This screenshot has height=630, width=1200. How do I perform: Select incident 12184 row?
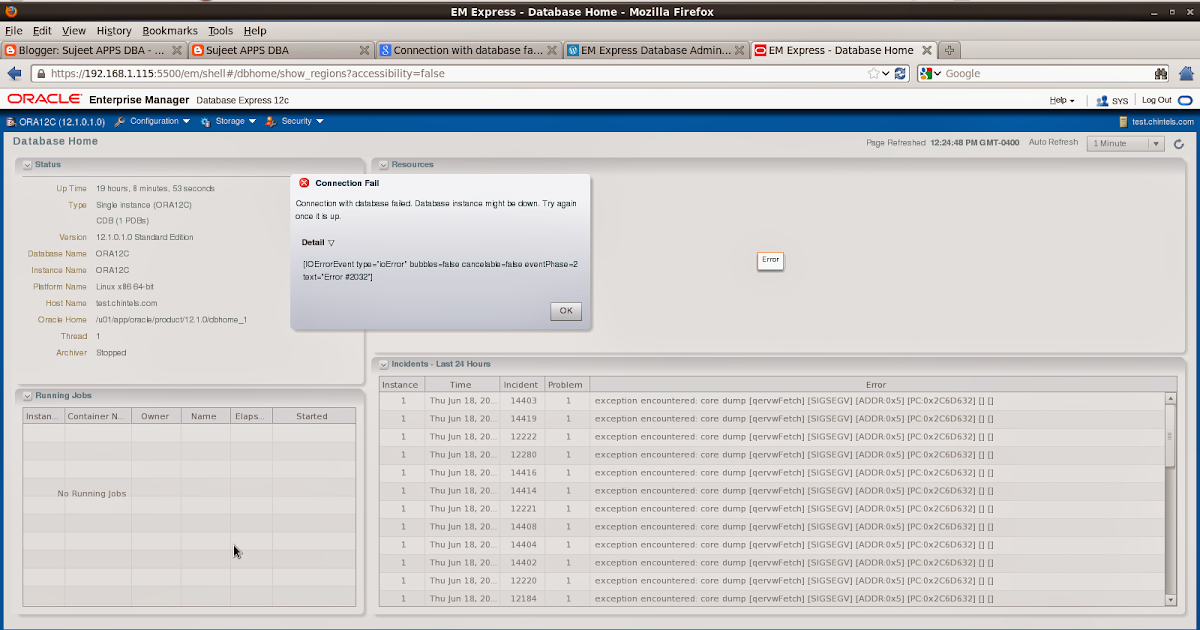point(771,598)
